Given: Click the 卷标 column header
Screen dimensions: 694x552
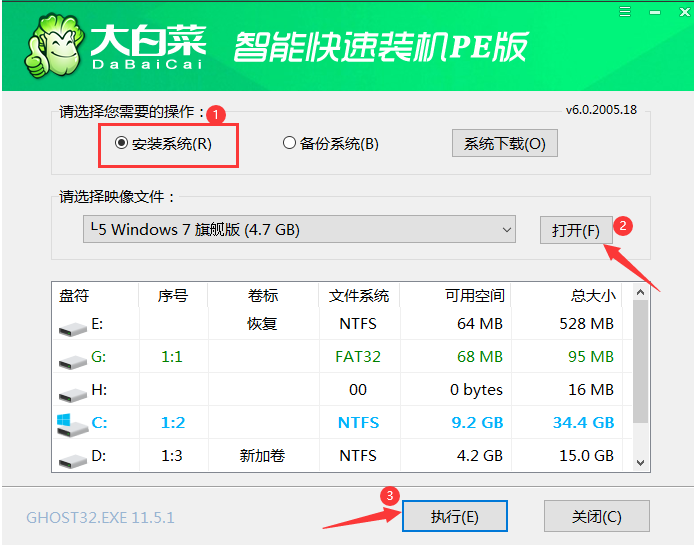Looking at the screenshot, I should (x=262, y=296).
